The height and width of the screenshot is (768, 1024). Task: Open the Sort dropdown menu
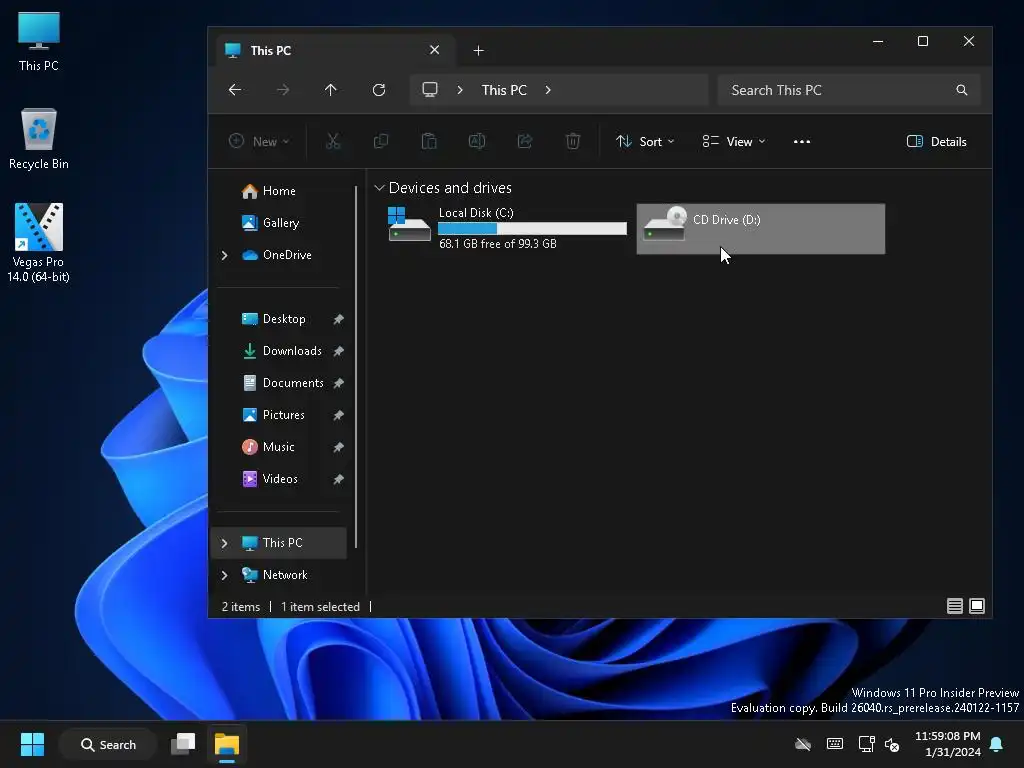coord(645,142)
